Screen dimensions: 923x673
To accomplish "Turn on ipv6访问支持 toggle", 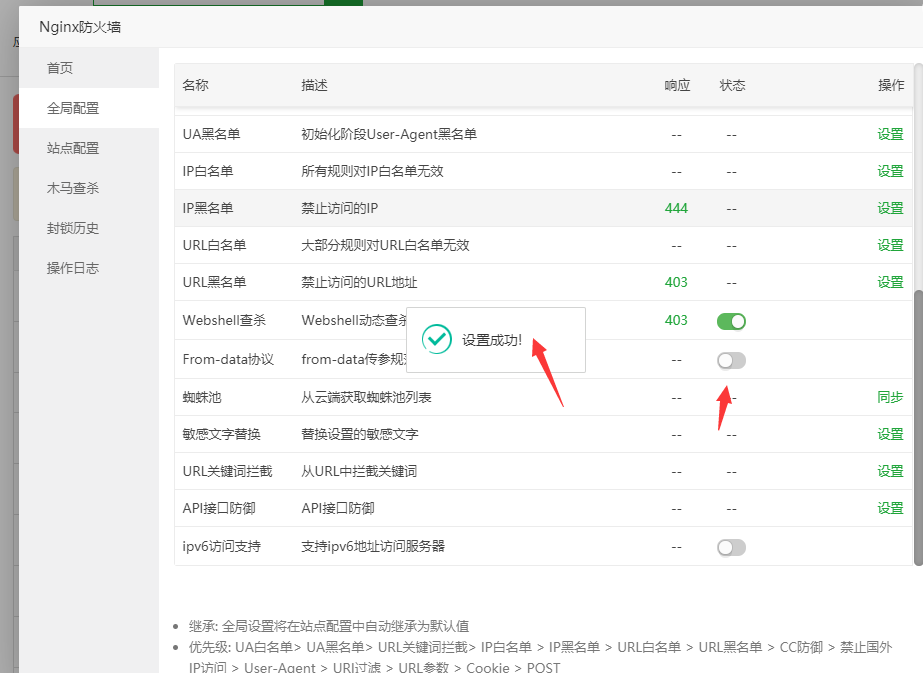I will coord(731,548).
